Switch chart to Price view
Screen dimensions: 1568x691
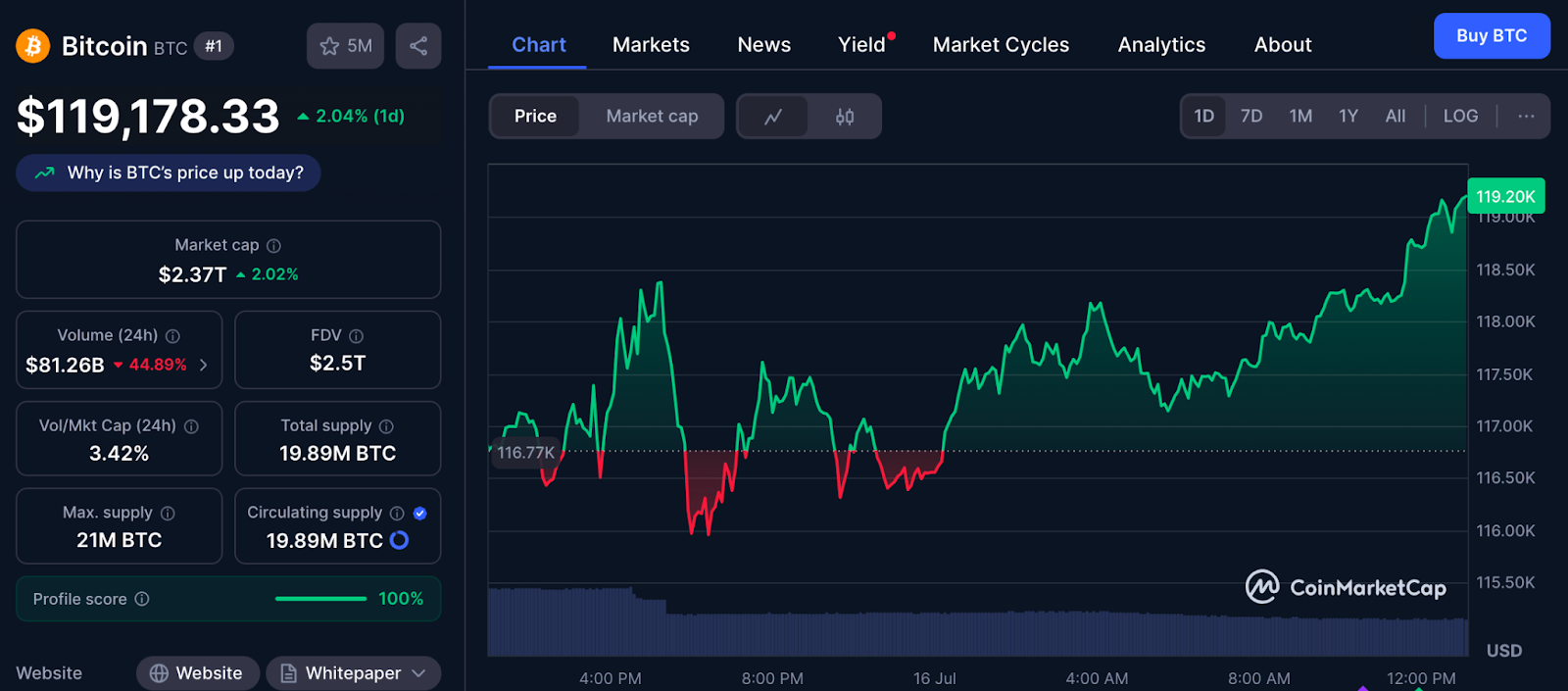[535, 117]
